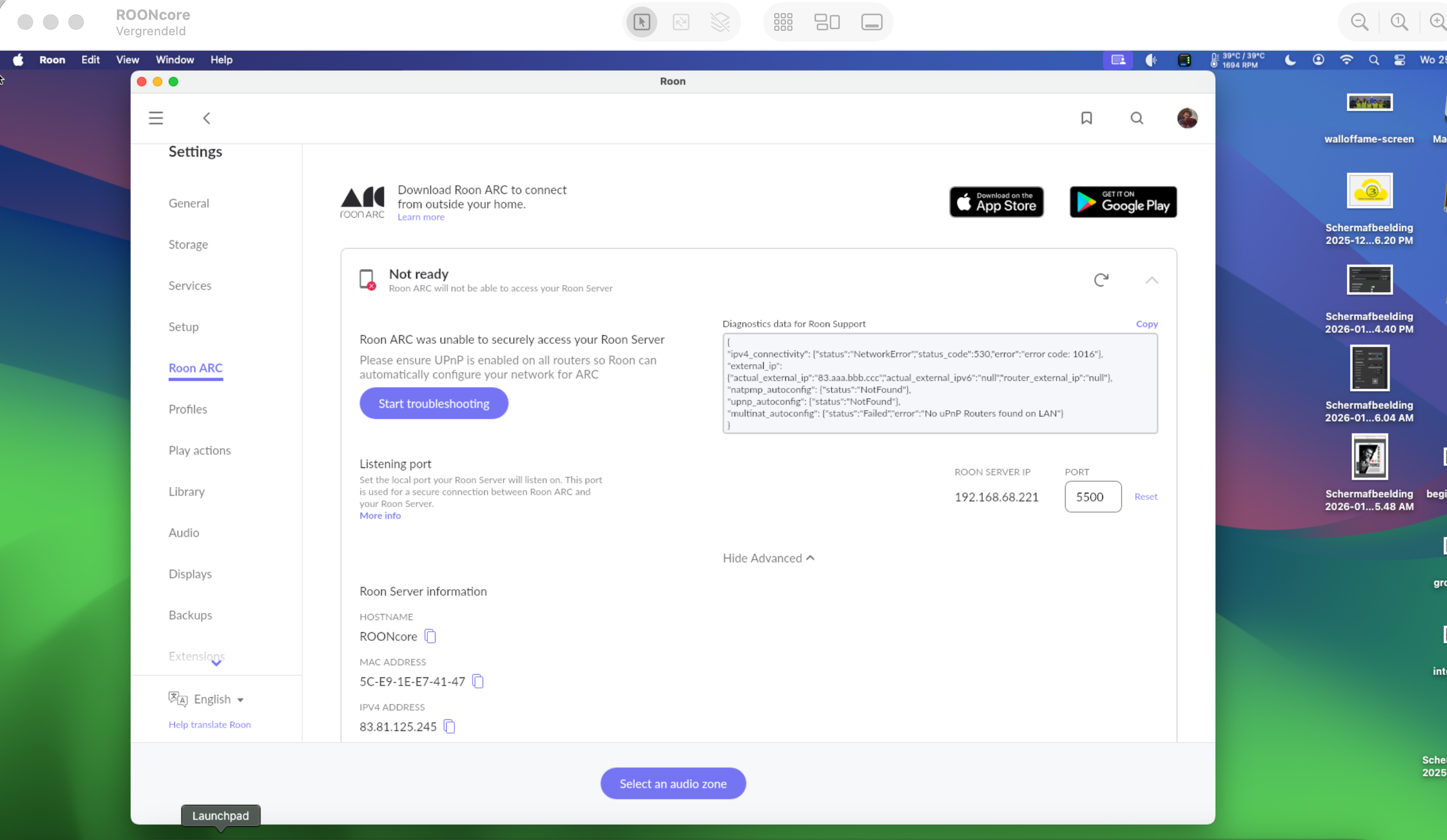Copy the MAC address value
1447x840 pixels.
point(478,681)
